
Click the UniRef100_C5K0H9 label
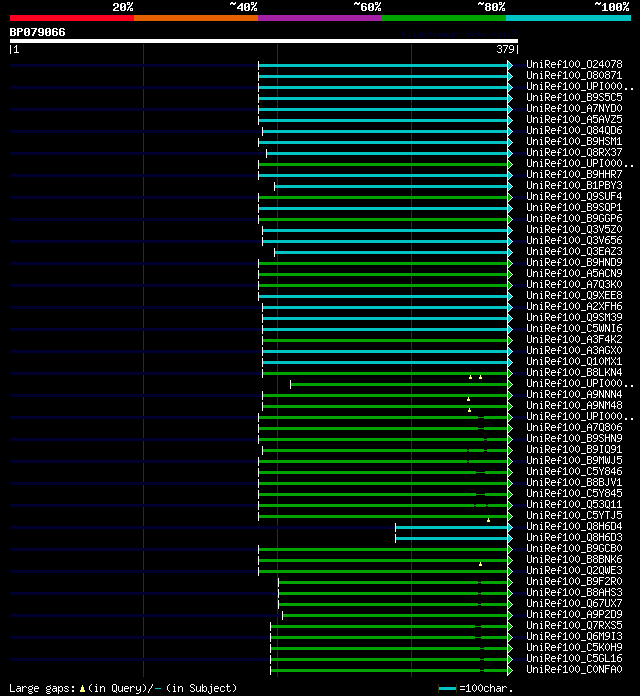[574, 648]
